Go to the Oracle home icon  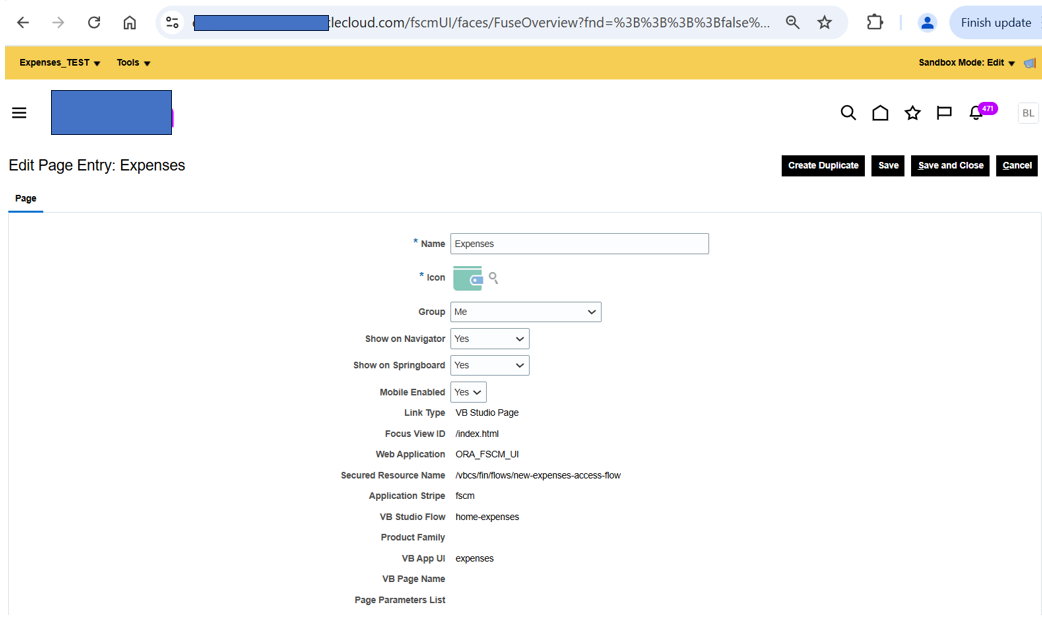[880, 113]
